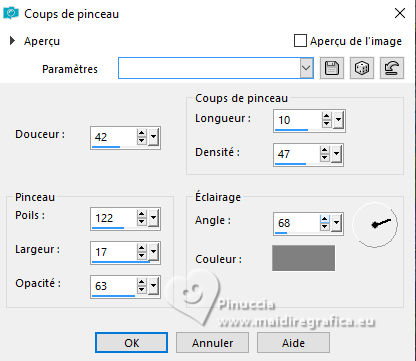This screenshot has height=361, width=416.
Task: Click the randomize parameters dice icon
Action: pyautogui.click(x=362, y=68)
